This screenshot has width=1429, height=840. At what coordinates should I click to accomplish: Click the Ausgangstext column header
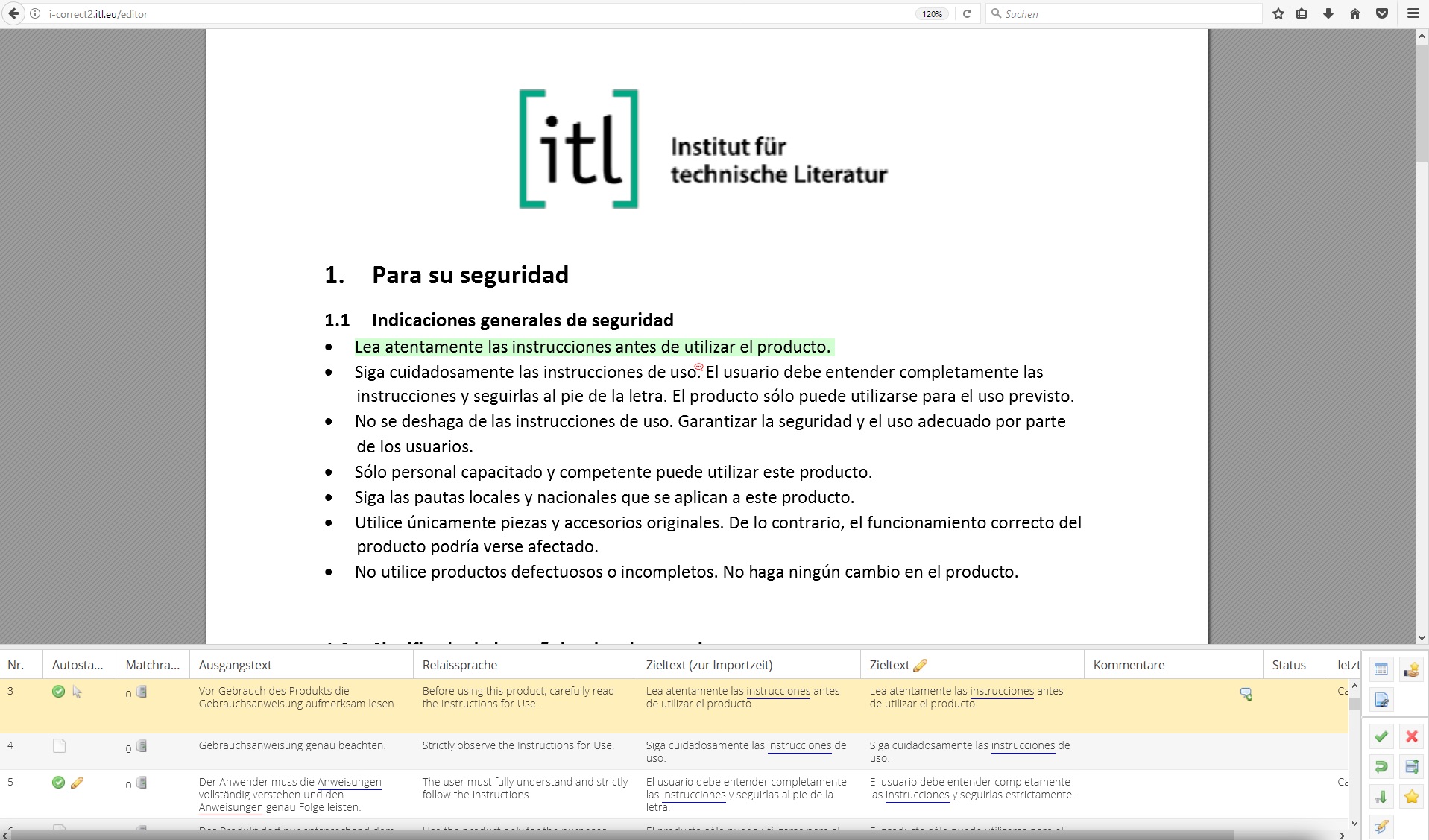click(235, 665)
